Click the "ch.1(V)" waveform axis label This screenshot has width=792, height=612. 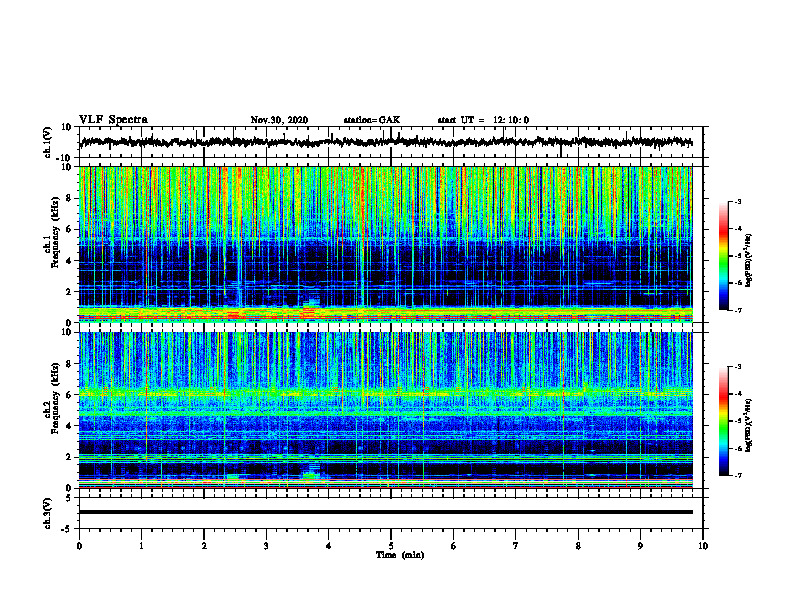47,142
